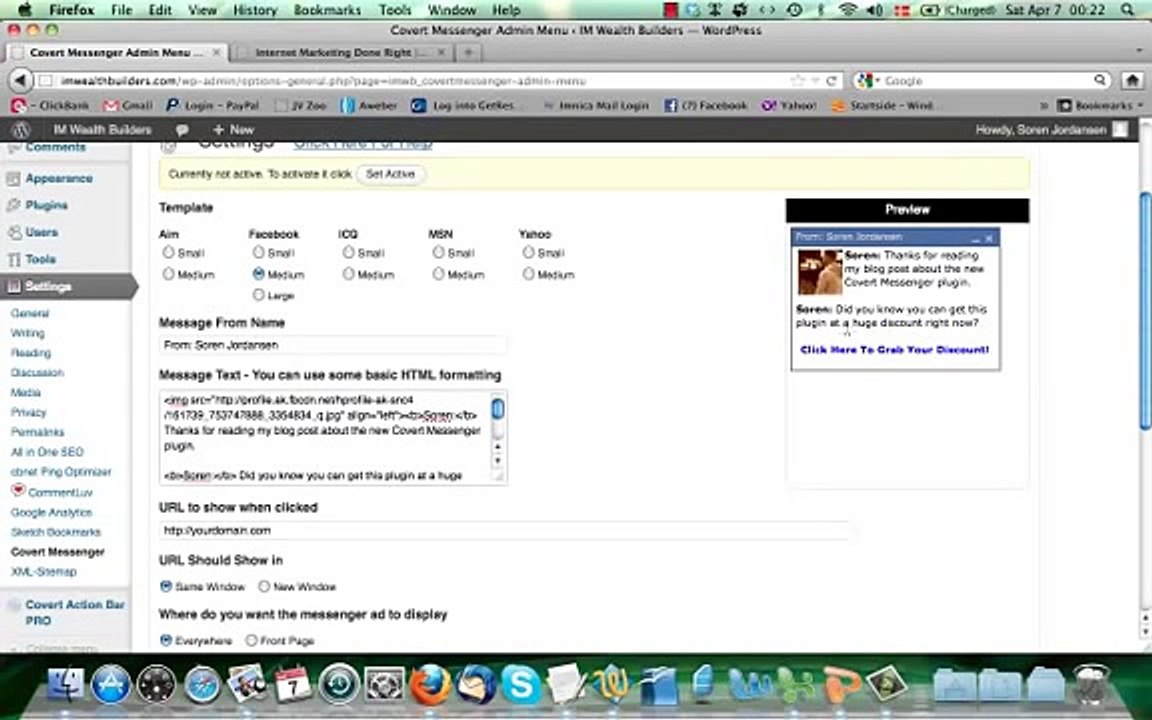Open the WordPress logo menu in admin bar
Screen dimensions: 1152x720
point(21,130)
